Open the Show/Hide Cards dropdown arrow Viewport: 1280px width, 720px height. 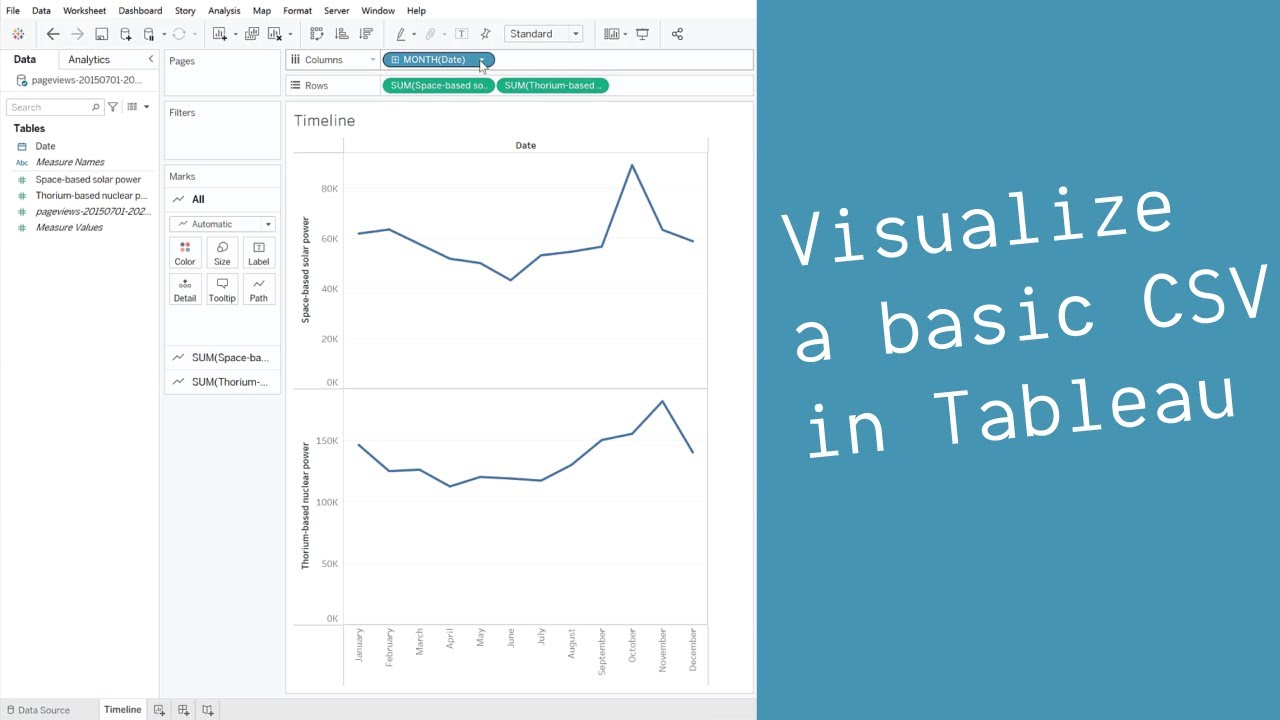tap(625, 34)
